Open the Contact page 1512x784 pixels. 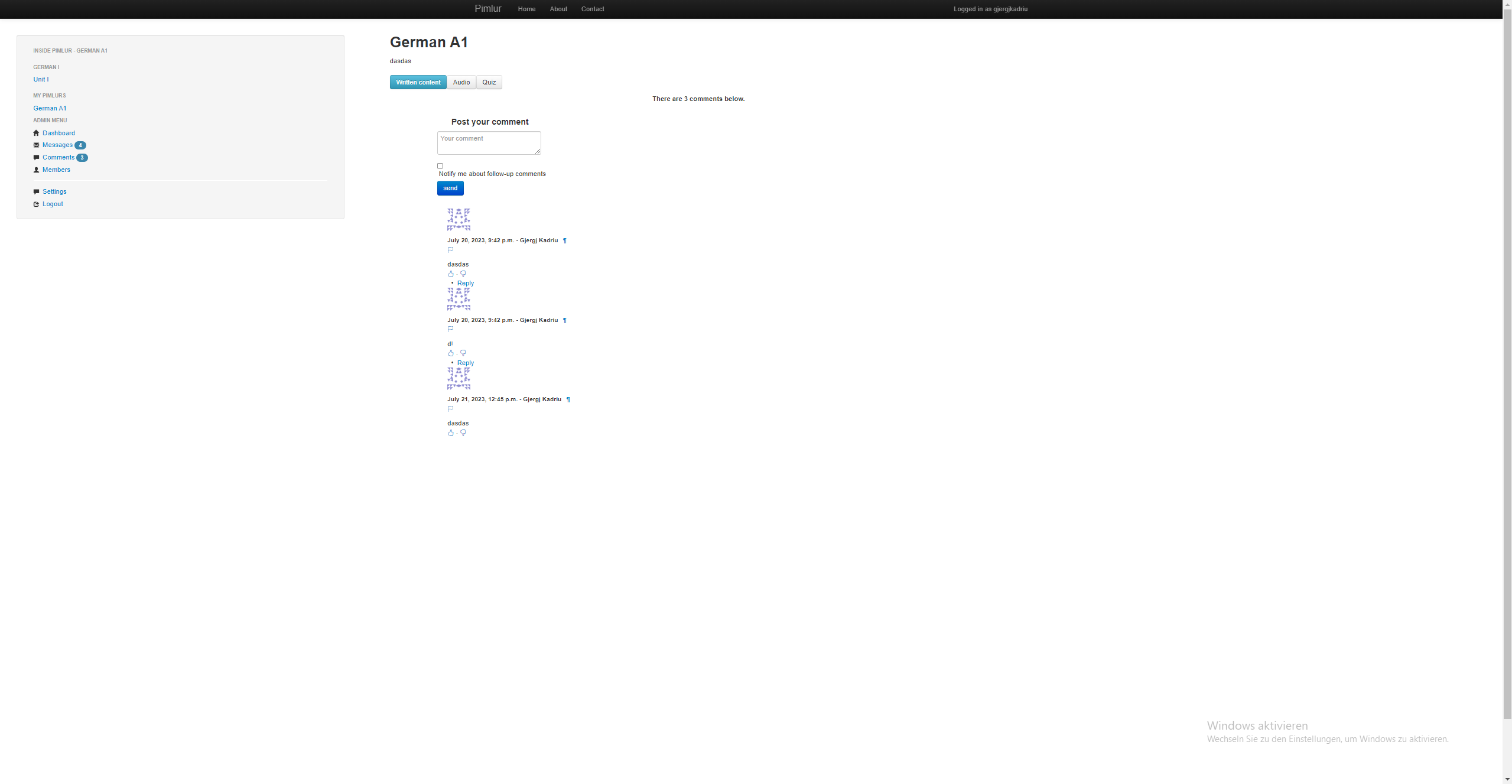tap(593, 9)
